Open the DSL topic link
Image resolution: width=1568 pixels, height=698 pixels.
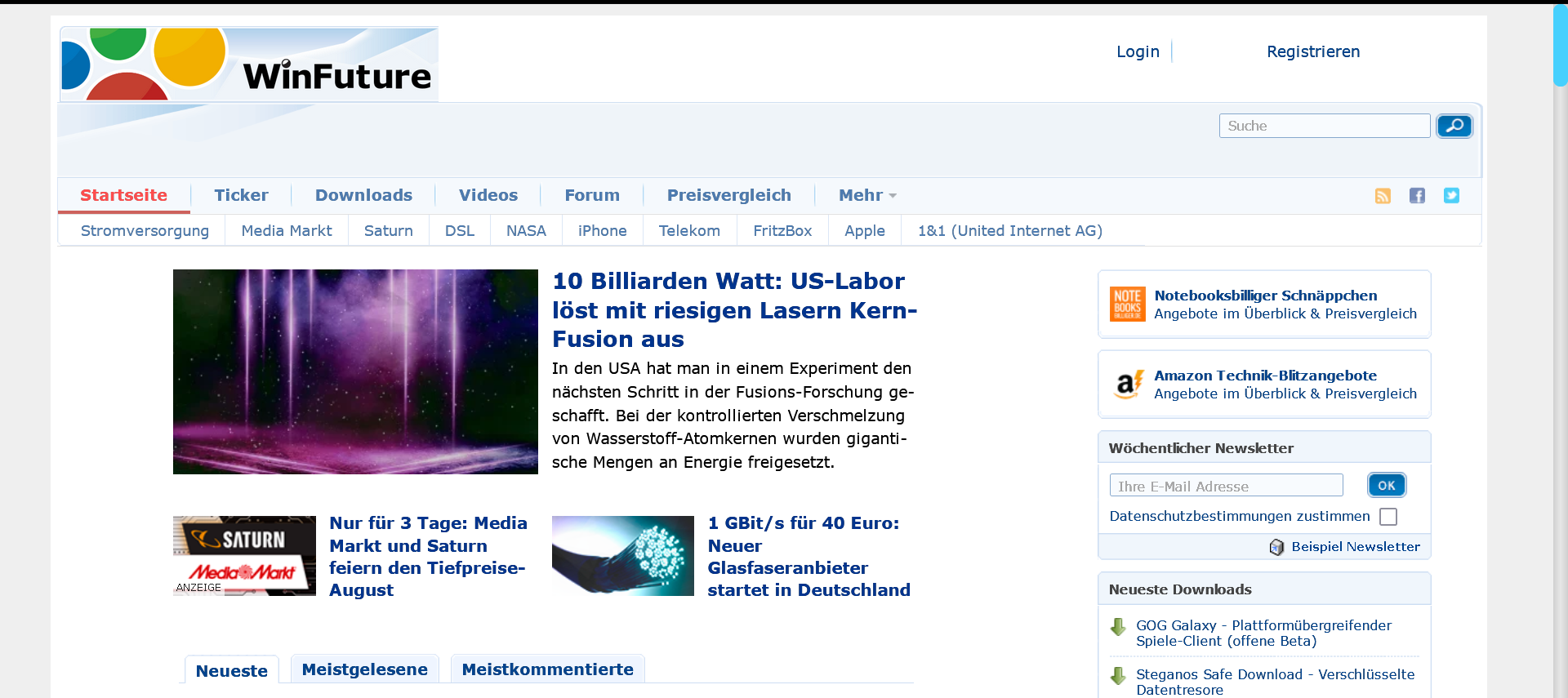point(460,231)
